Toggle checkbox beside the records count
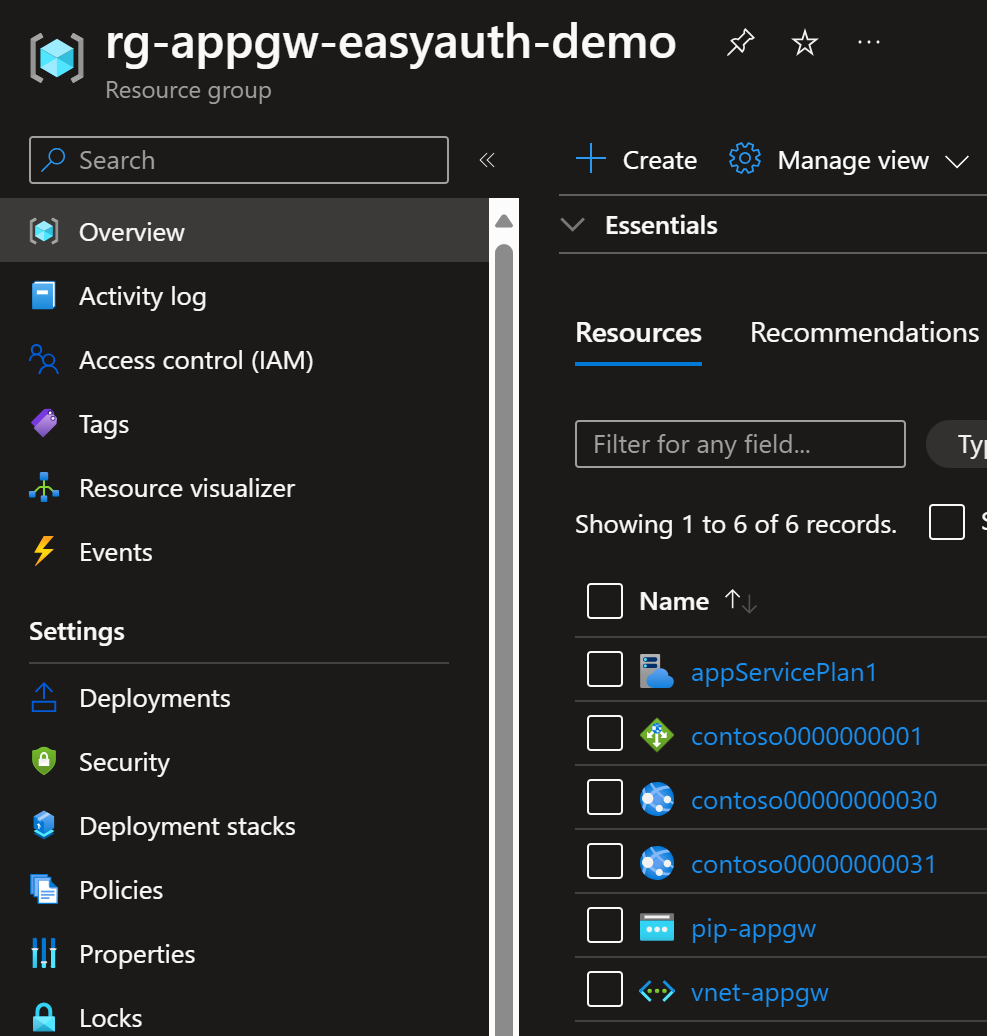The image size is (987, 1036). point(947,522)
